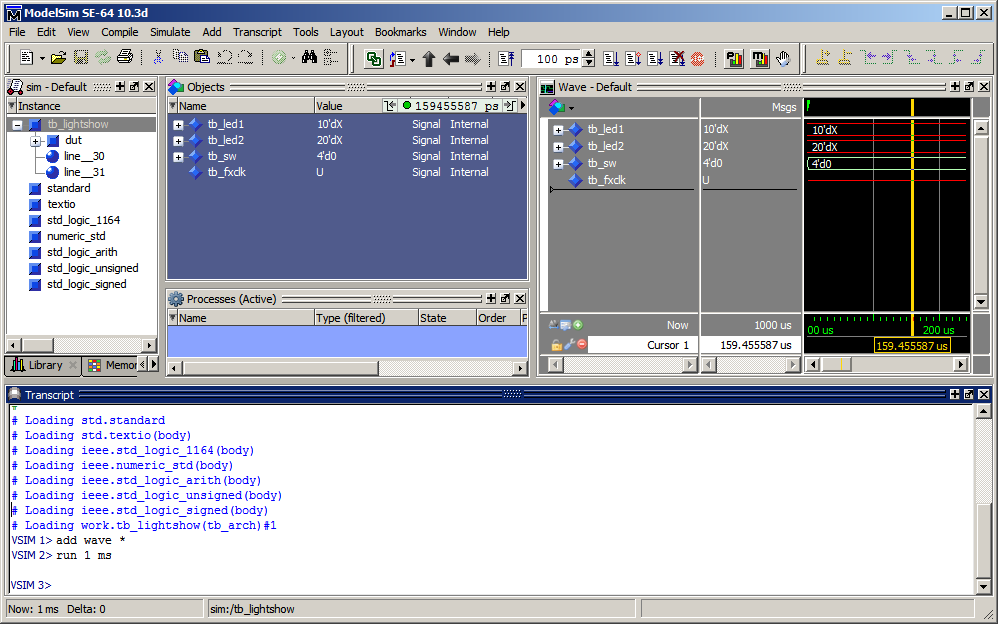Click the Transcript vertical scrollbar down arrow
The height and width of the screenshot is (624, 998).
pyautogui.click(x=983, y=586)
